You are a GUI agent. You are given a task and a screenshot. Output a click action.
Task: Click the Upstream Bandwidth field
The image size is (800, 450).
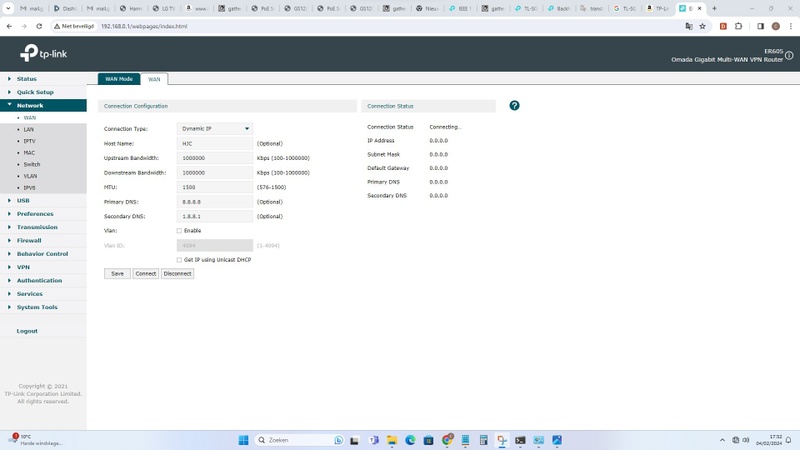pos(215,158)
